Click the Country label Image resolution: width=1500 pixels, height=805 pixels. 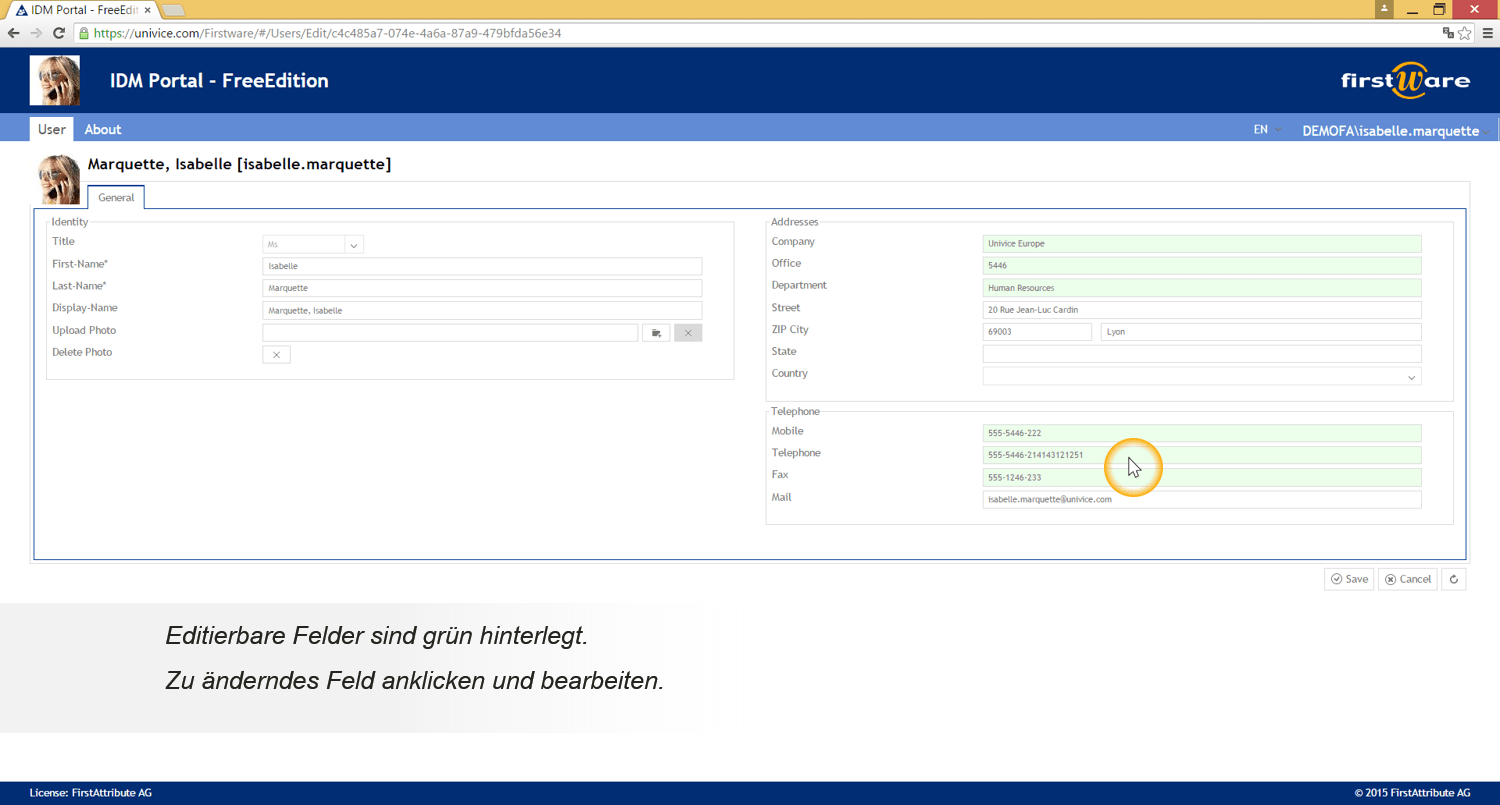[789, 373]
